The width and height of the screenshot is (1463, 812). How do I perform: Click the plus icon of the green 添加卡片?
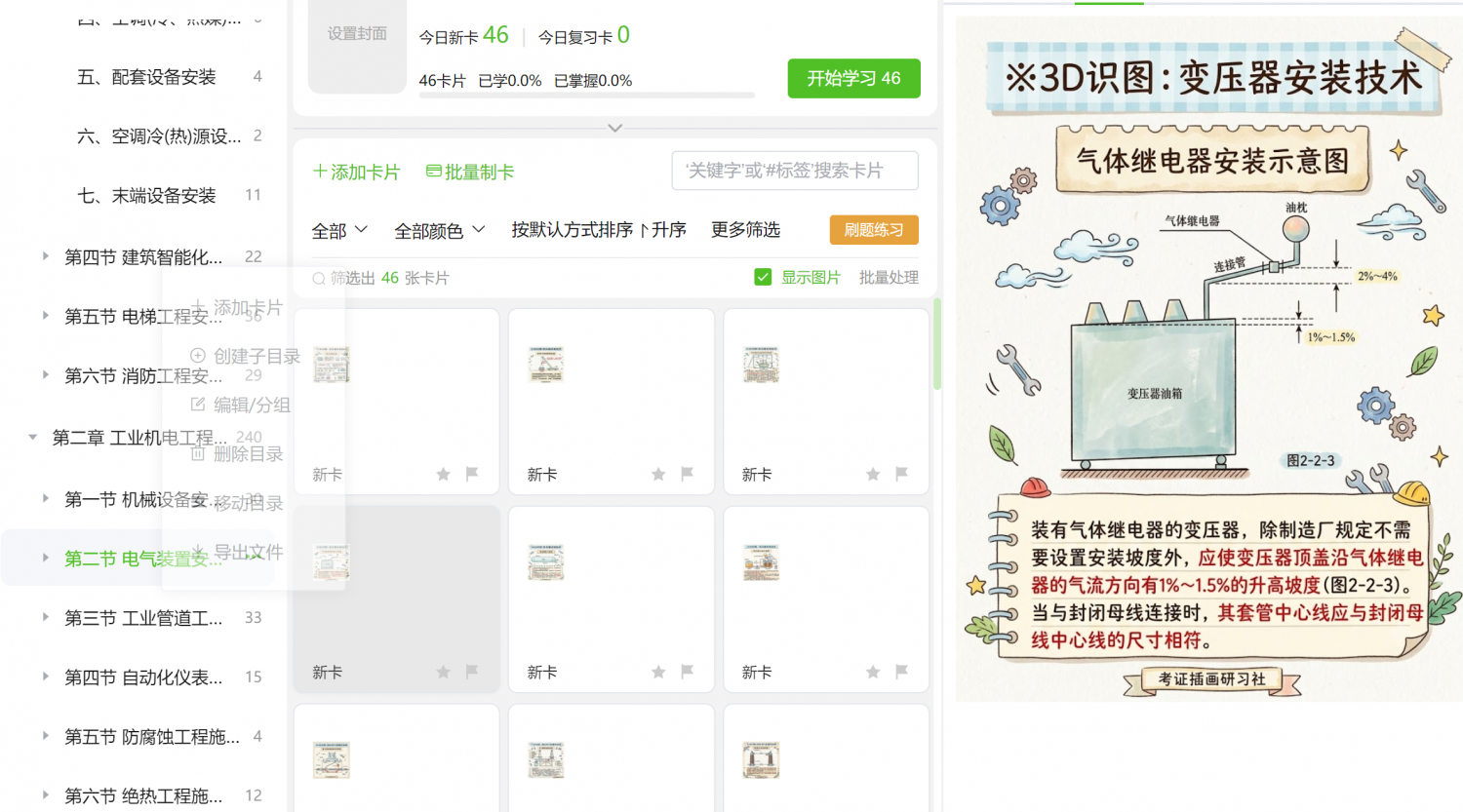320,172
